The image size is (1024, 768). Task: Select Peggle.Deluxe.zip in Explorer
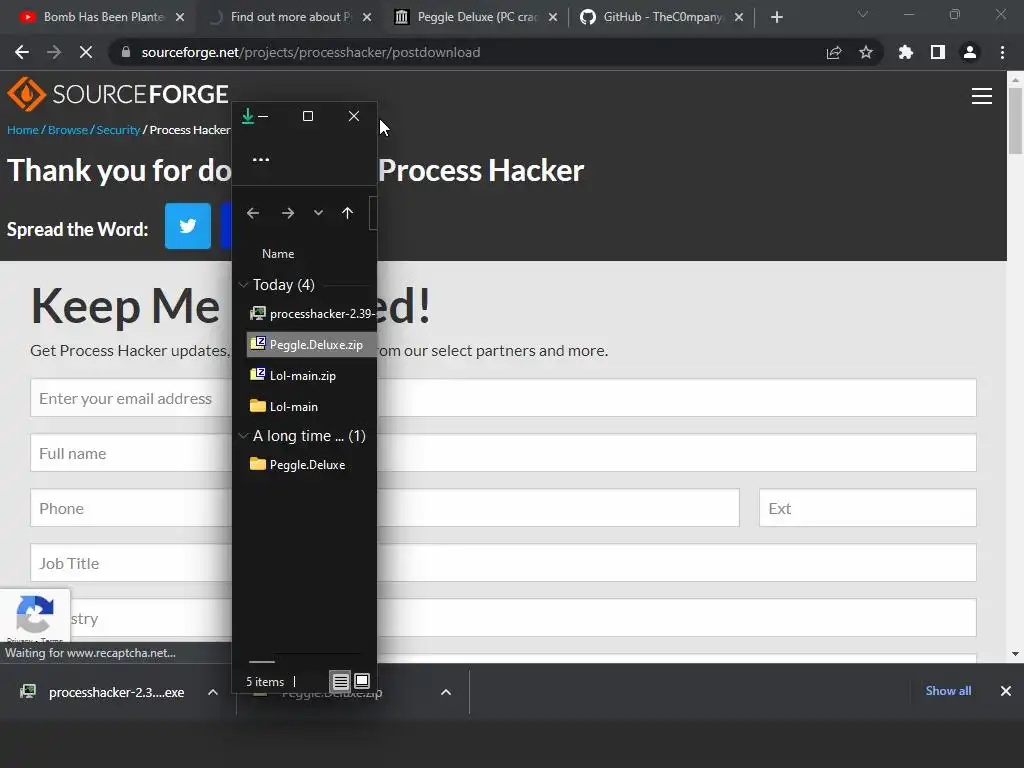coord(312,345)
